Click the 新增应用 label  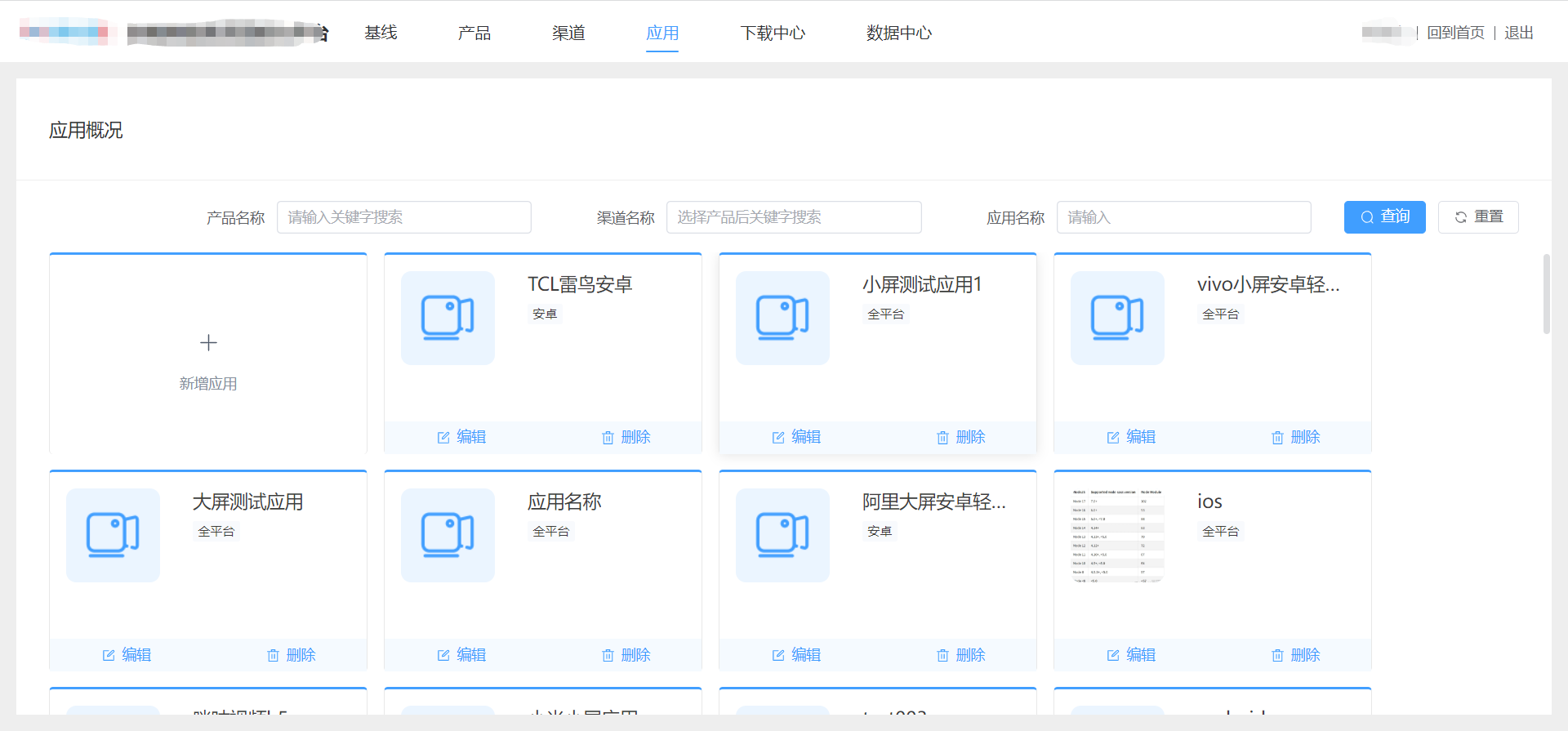coord(208,384)
